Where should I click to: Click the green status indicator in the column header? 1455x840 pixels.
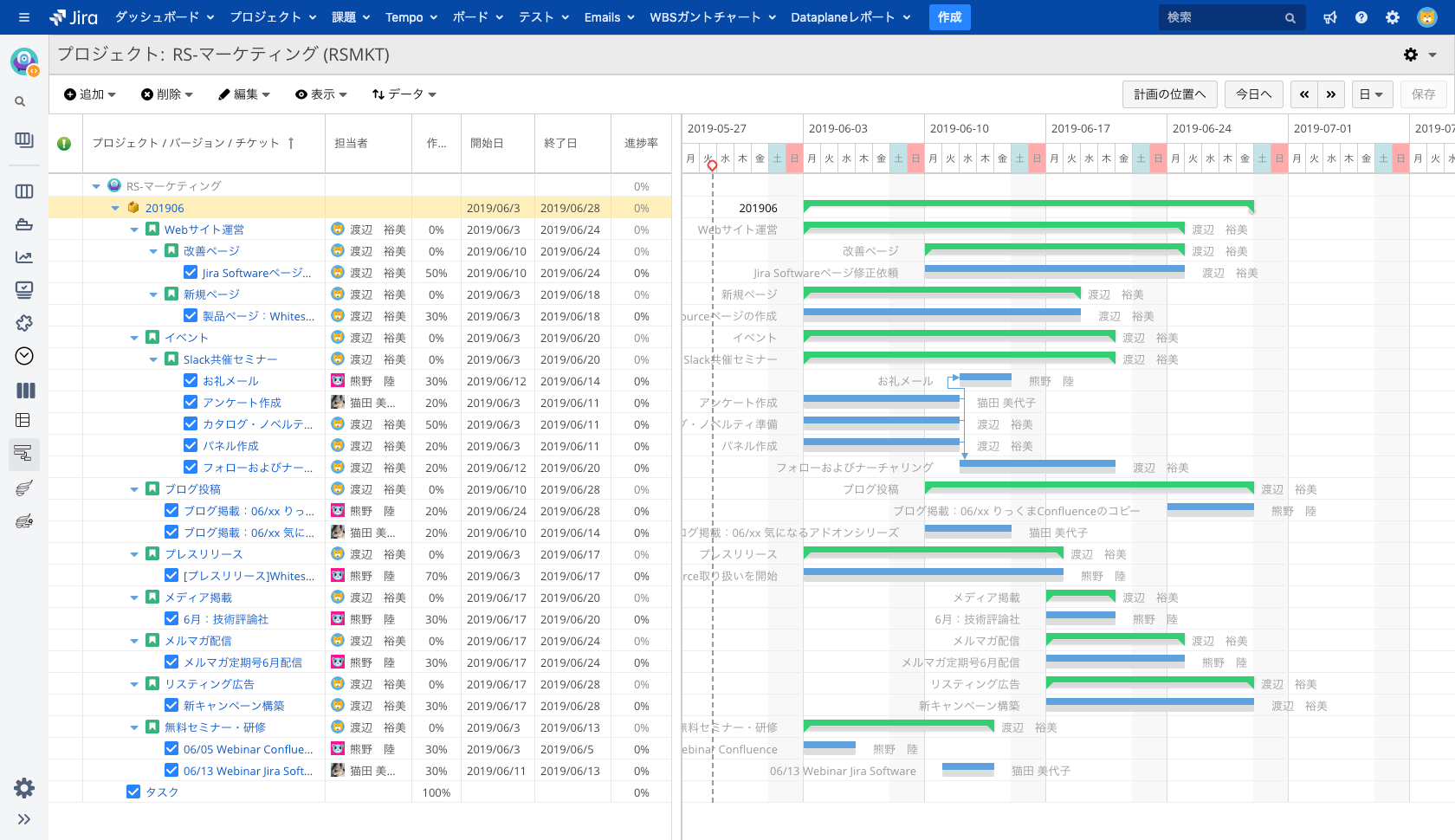[x=64, y=144]
